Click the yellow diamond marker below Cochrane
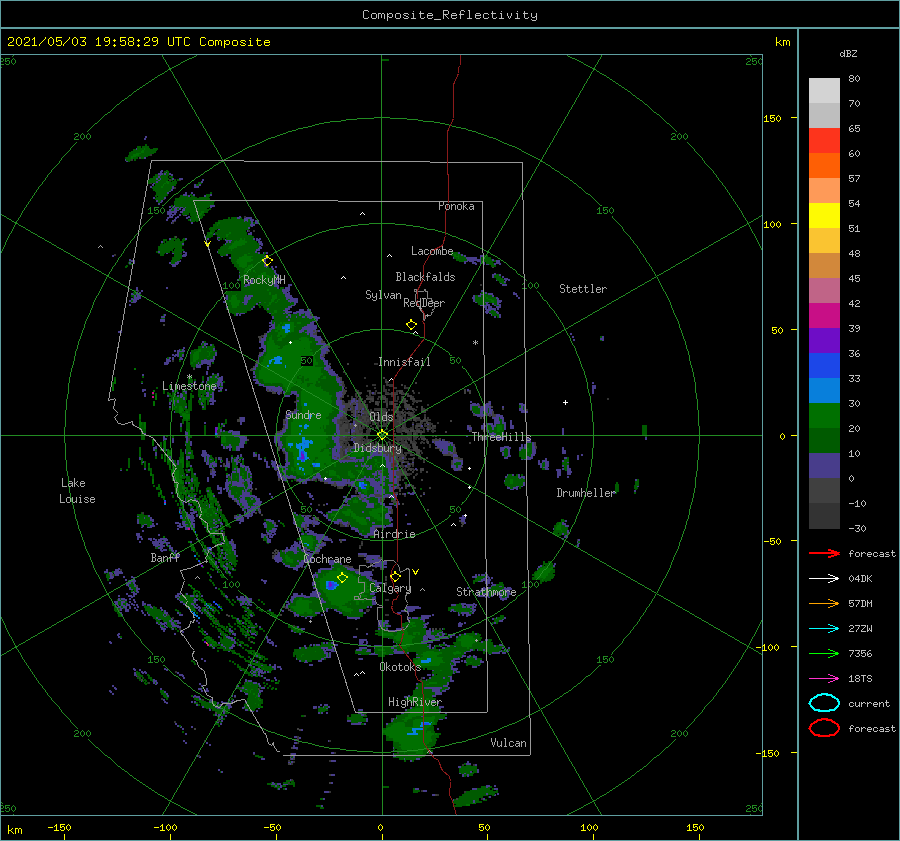This screenshot has width=900, height=841. tap(342, 578)
